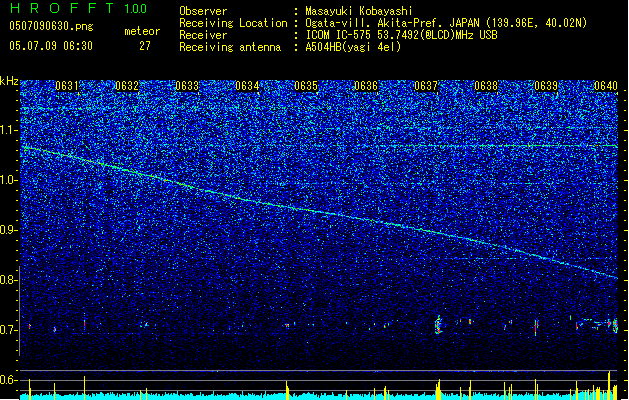Click the date stamp 05.07.09 06:30
The width and height of the screenshot is (629, 400).
[51, 46]
